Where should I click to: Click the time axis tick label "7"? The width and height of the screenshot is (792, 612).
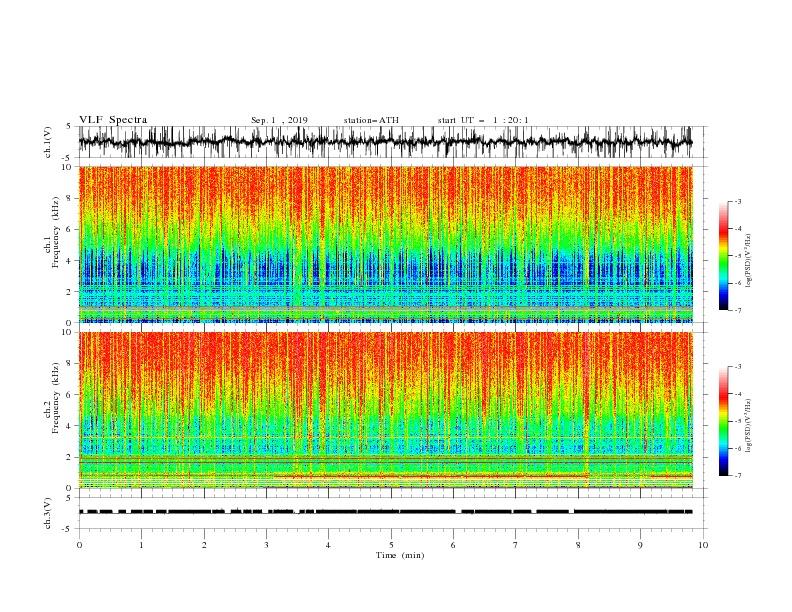[x=516, y=545]
